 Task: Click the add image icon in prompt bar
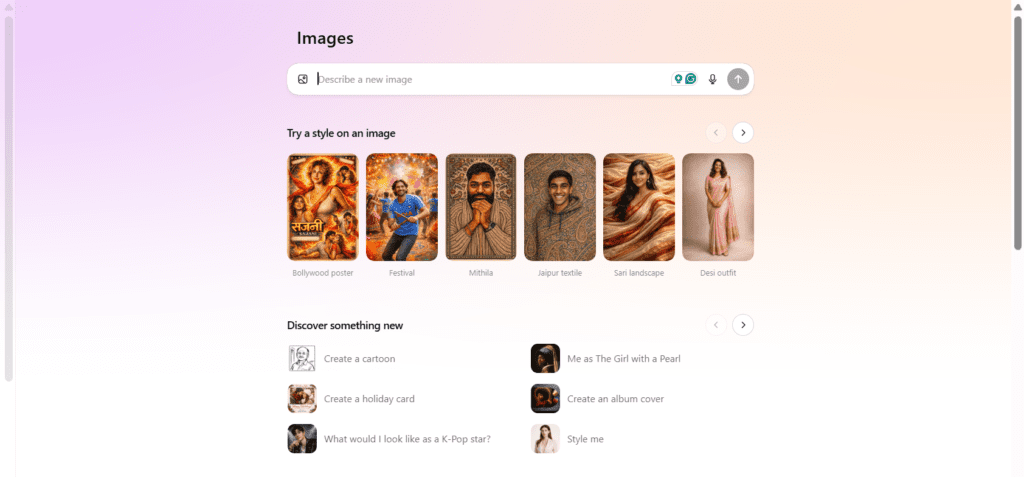point(303,79)
